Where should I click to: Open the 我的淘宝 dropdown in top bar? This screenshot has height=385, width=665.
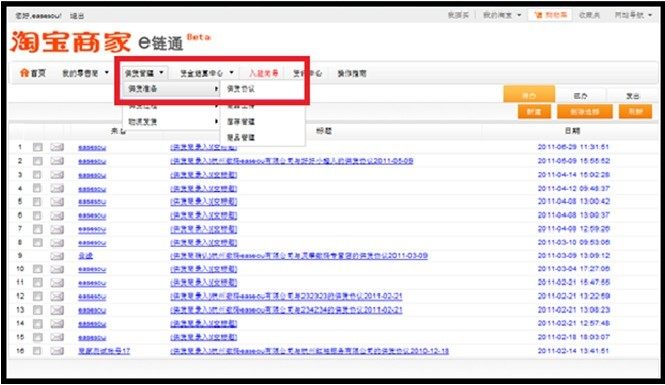coord(503,15)
